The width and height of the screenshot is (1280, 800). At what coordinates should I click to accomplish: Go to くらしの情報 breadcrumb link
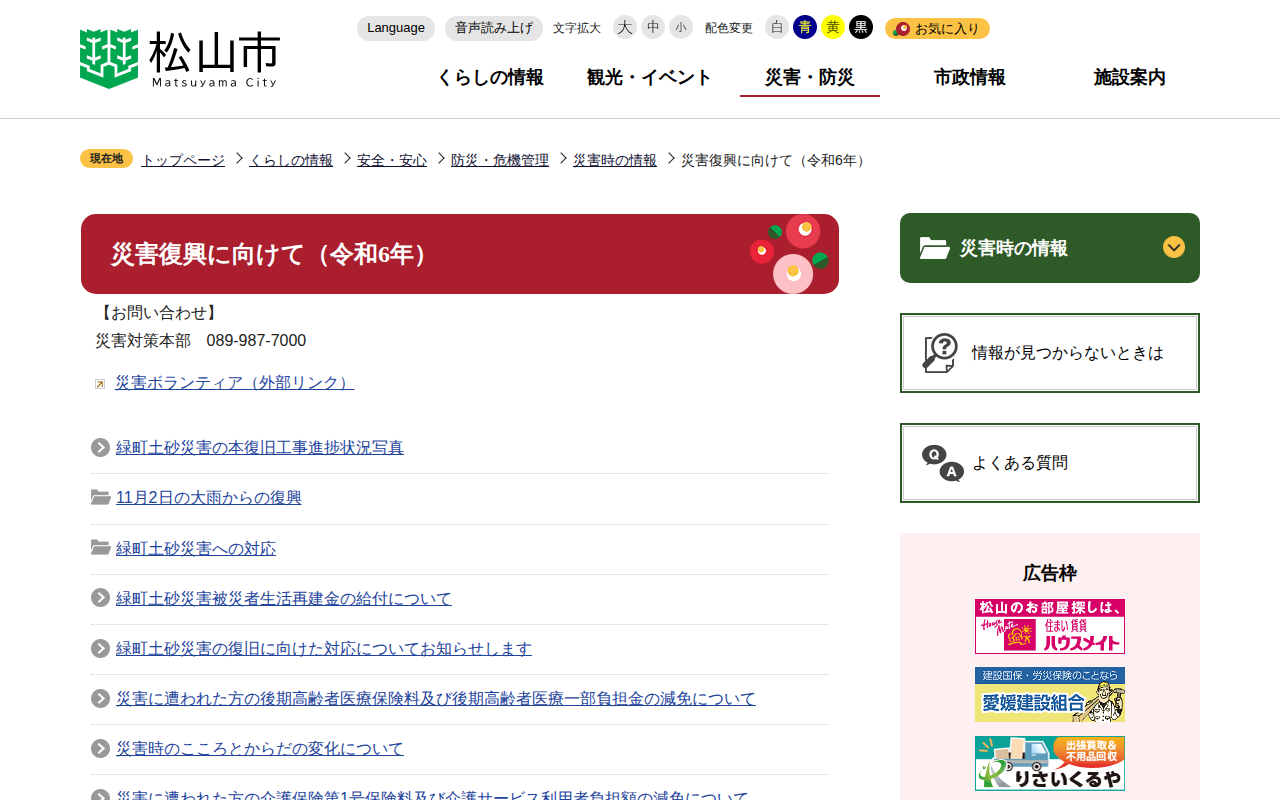291,160
